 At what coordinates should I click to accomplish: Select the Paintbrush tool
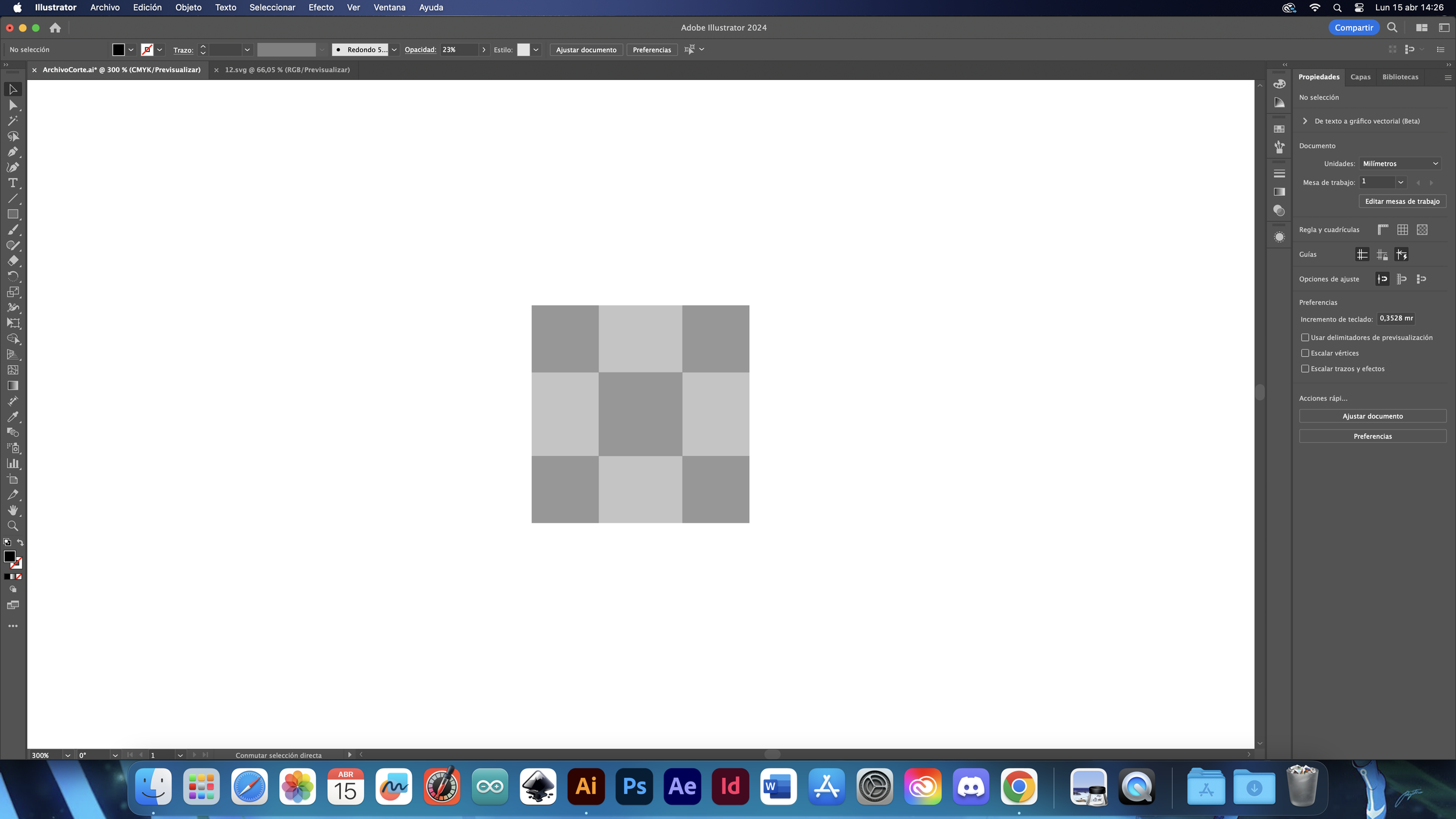pos(13,230)
